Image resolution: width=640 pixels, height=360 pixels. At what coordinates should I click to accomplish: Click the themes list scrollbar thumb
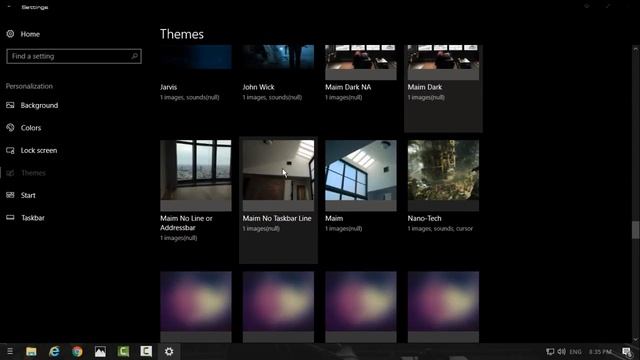[x=636, y=230]
